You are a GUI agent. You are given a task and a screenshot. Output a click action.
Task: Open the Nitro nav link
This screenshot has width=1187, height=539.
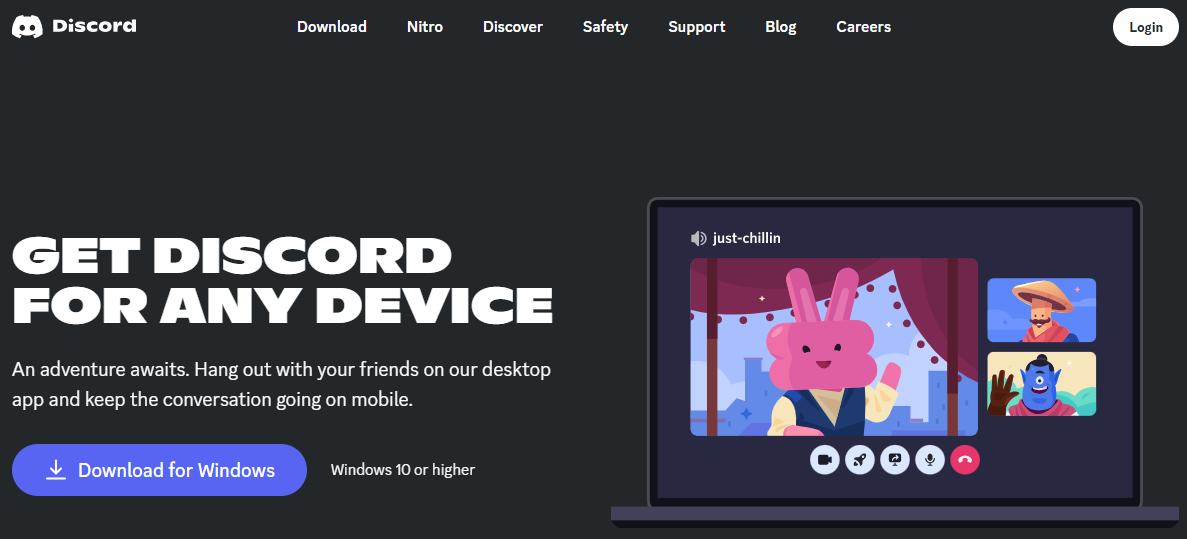pos(425,26)
